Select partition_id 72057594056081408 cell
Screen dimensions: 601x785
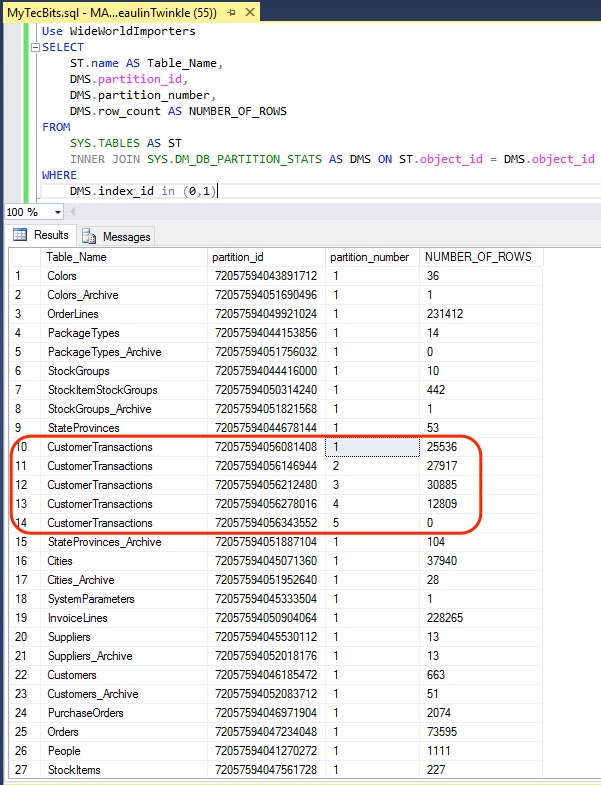click(x=266, y=447)
